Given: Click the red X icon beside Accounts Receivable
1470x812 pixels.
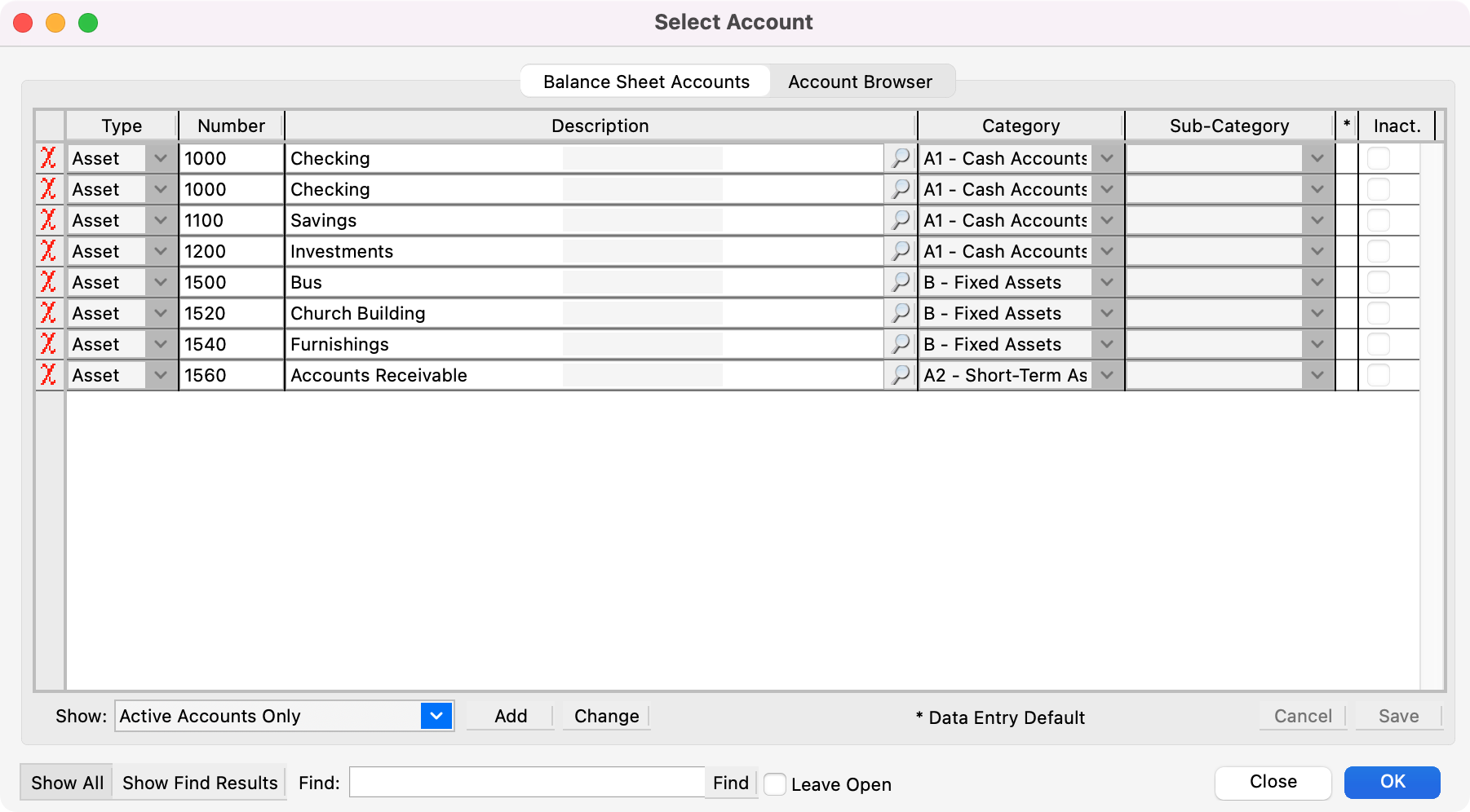Looking at the screenshot, I should coord(49,375).
